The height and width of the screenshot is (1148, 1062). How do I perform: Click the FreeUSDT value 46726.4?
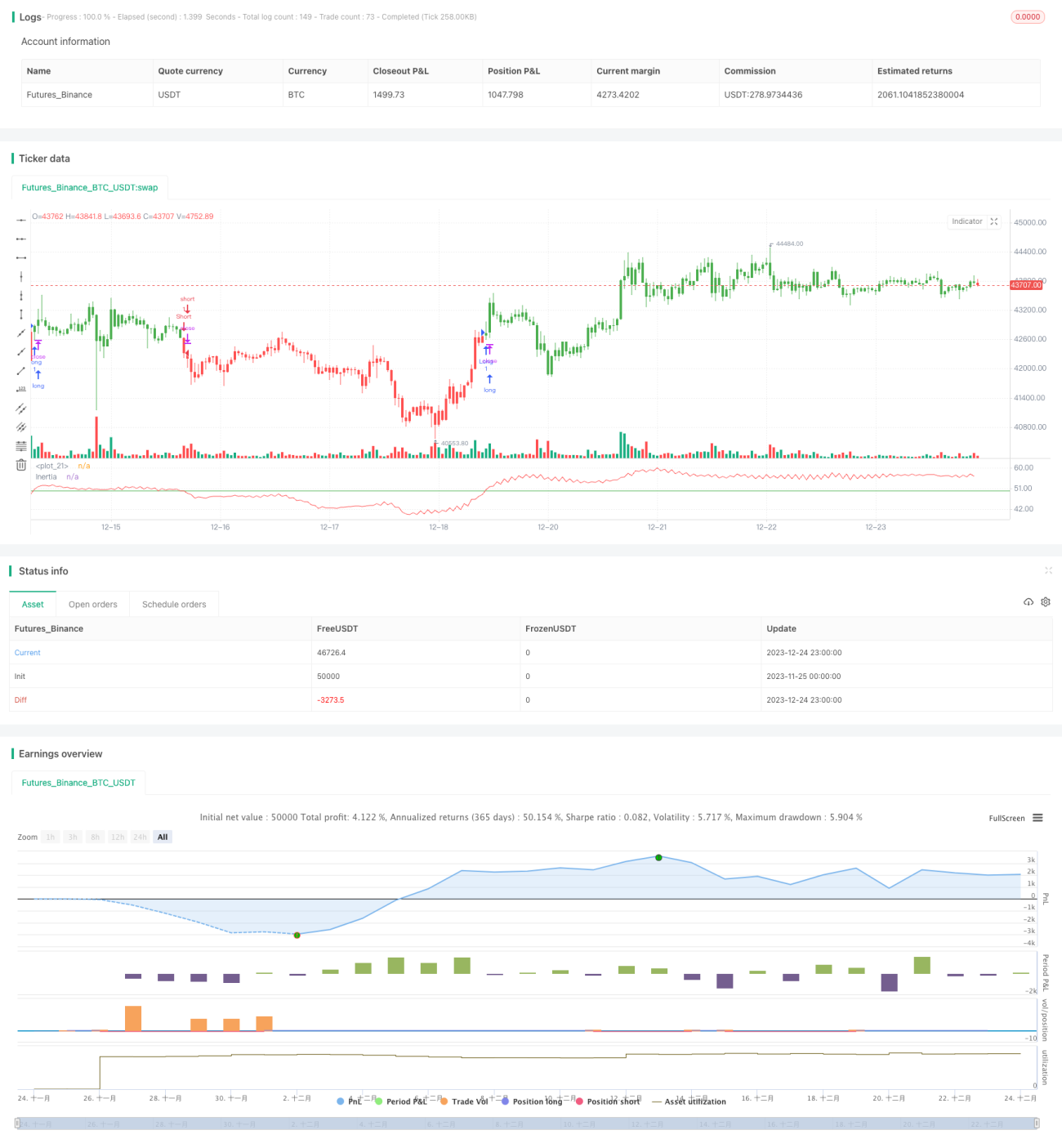[x=331, y=652]
